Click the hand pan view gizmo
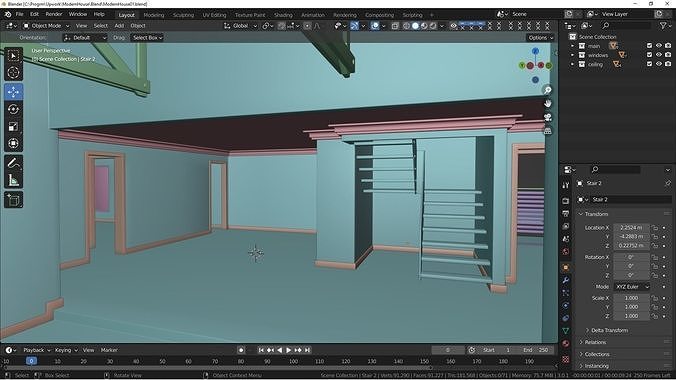This screenshot has height=380, width=676. (548, 104)
